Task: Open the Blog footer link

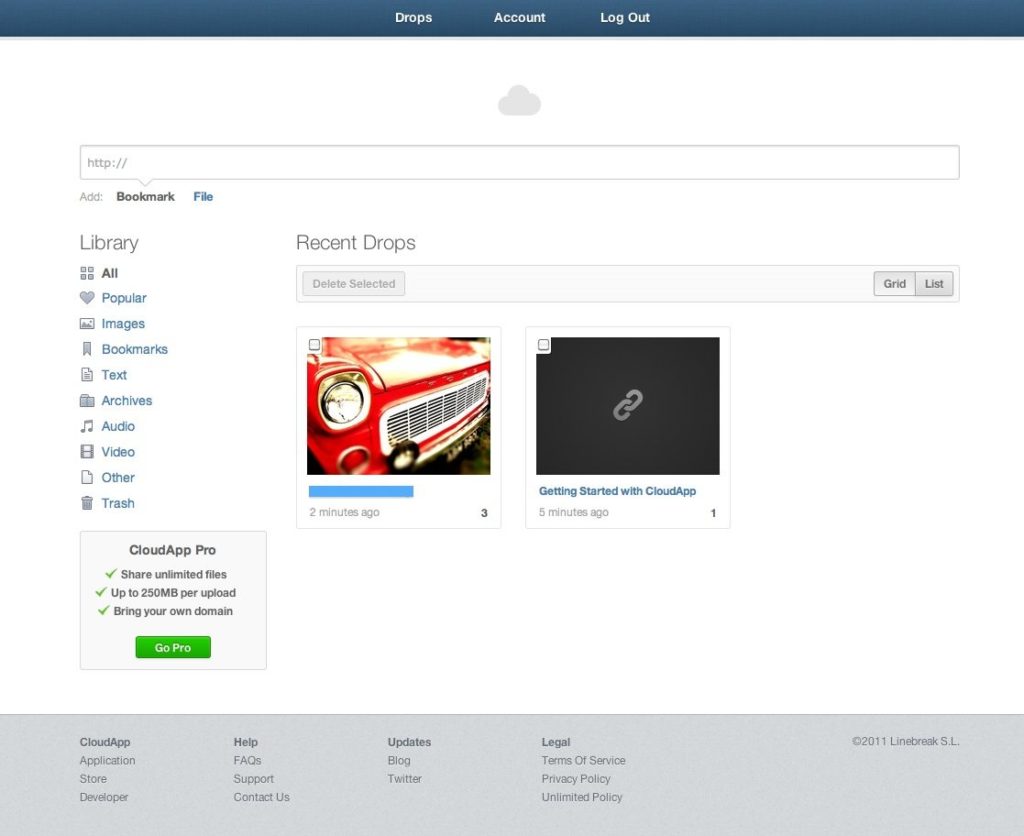Action: click(x=399, y=760)
